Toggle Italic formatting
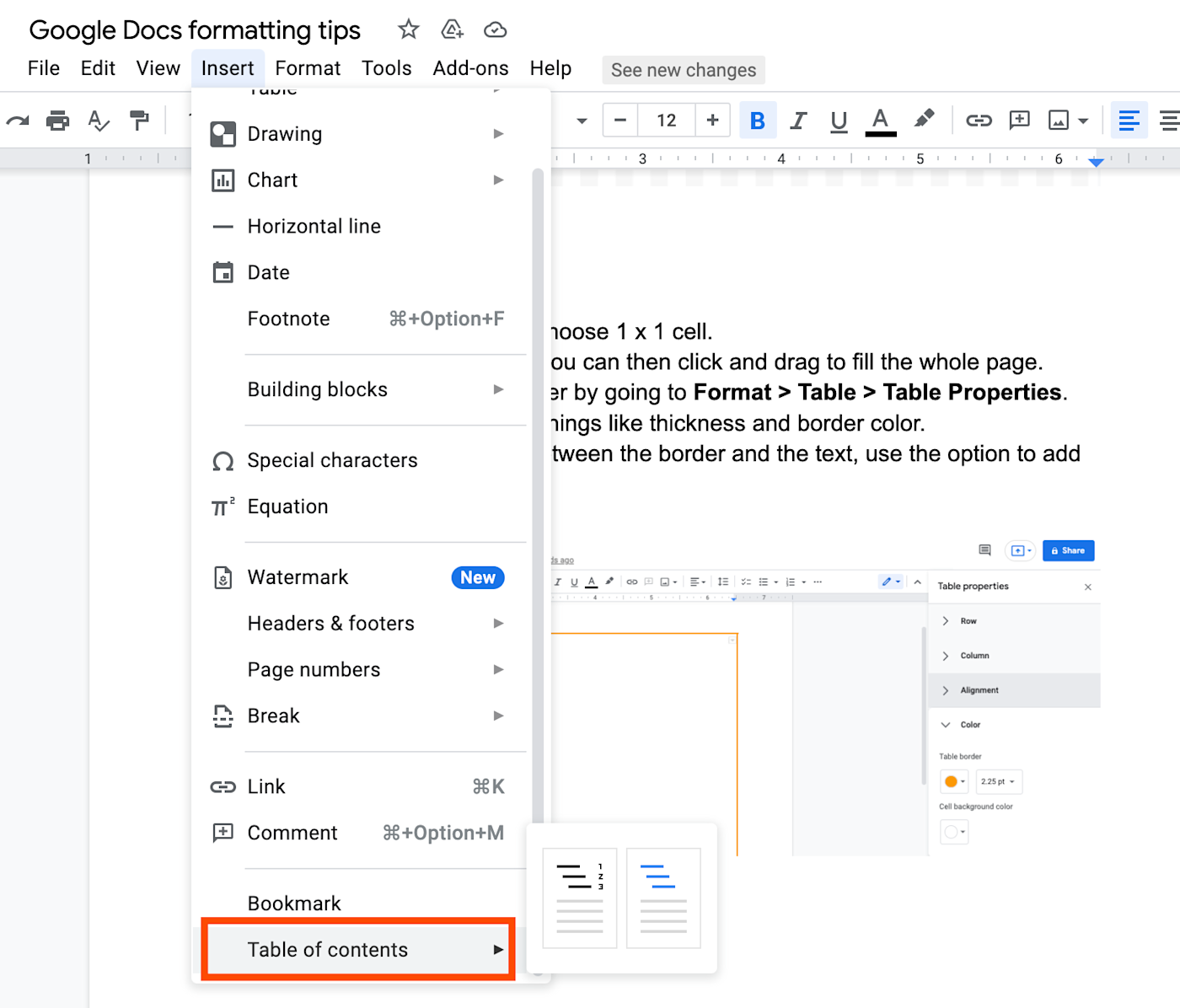The image size is (1180, 1008). tap(798, 121)
